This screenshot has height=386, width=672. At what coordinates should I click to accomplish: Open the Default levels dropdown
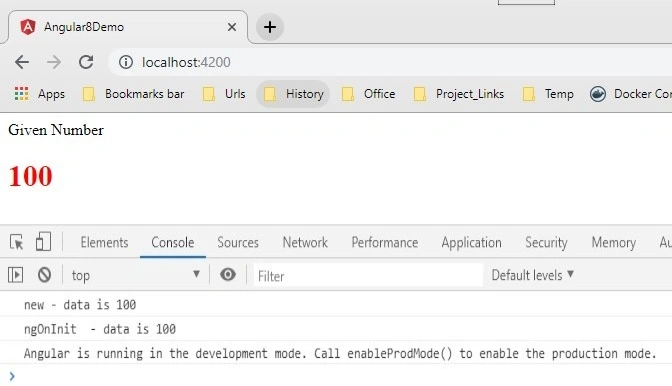pyautogui.click(x=533, y=275)
